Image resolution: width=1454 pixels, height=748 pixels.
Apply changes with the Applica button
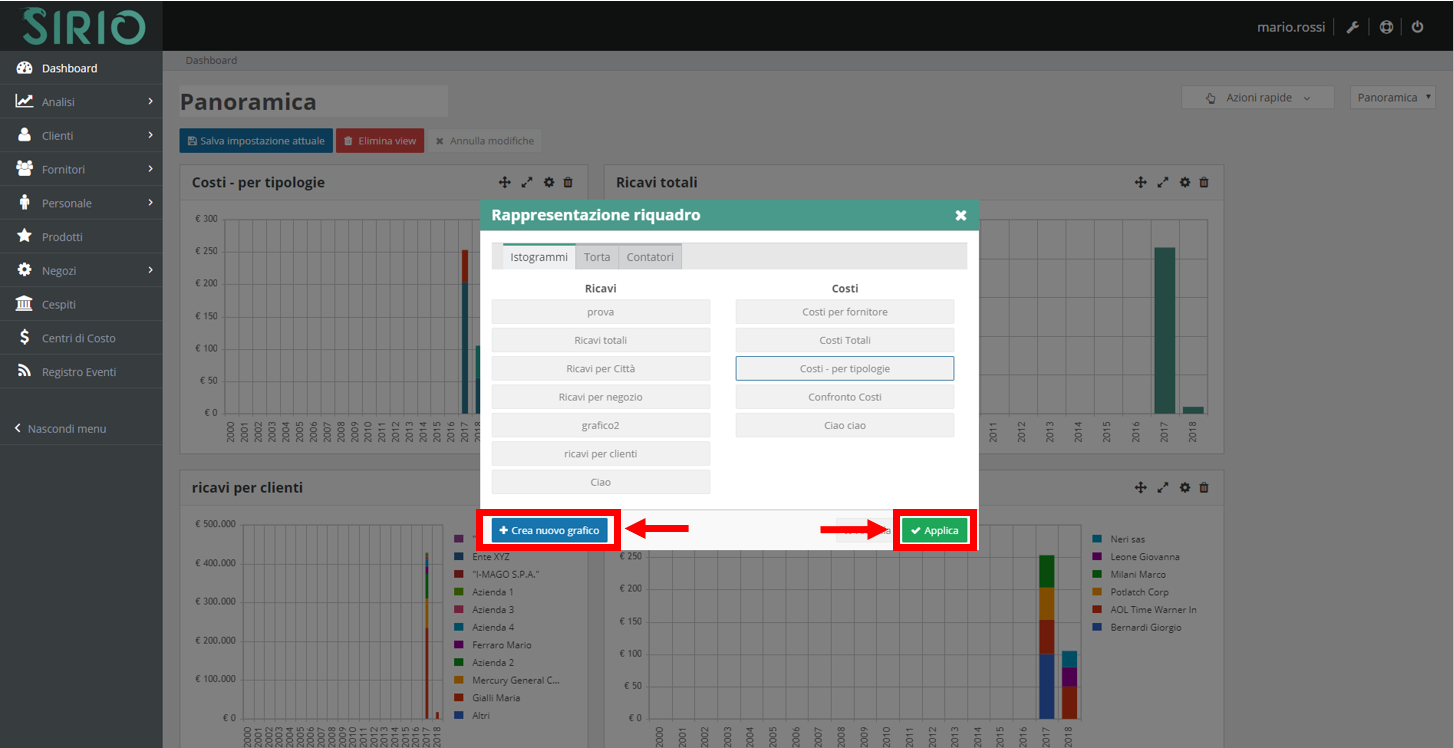(x=934, y=530)
